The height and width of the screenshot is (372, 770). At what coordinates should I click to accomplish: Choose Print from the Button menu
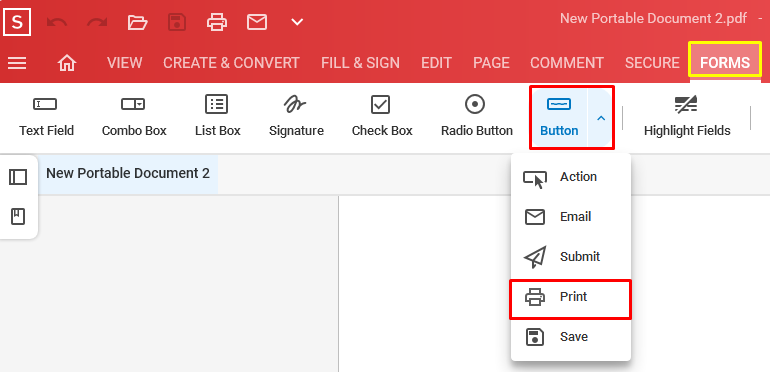(571, 297)
